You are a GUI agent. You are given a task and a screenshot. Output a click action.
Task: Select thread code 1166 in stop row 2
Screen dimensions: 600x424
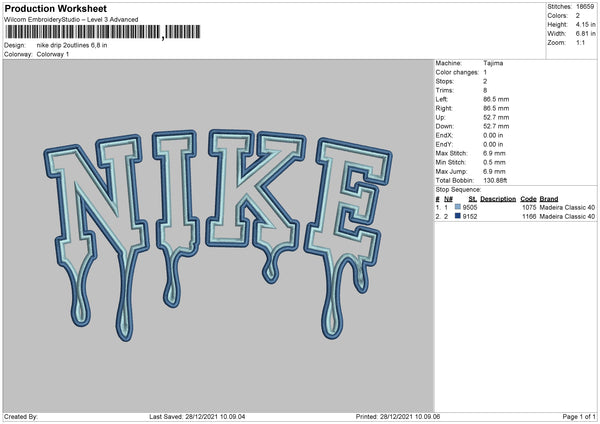pyautogui.click(x=529, y=217)
